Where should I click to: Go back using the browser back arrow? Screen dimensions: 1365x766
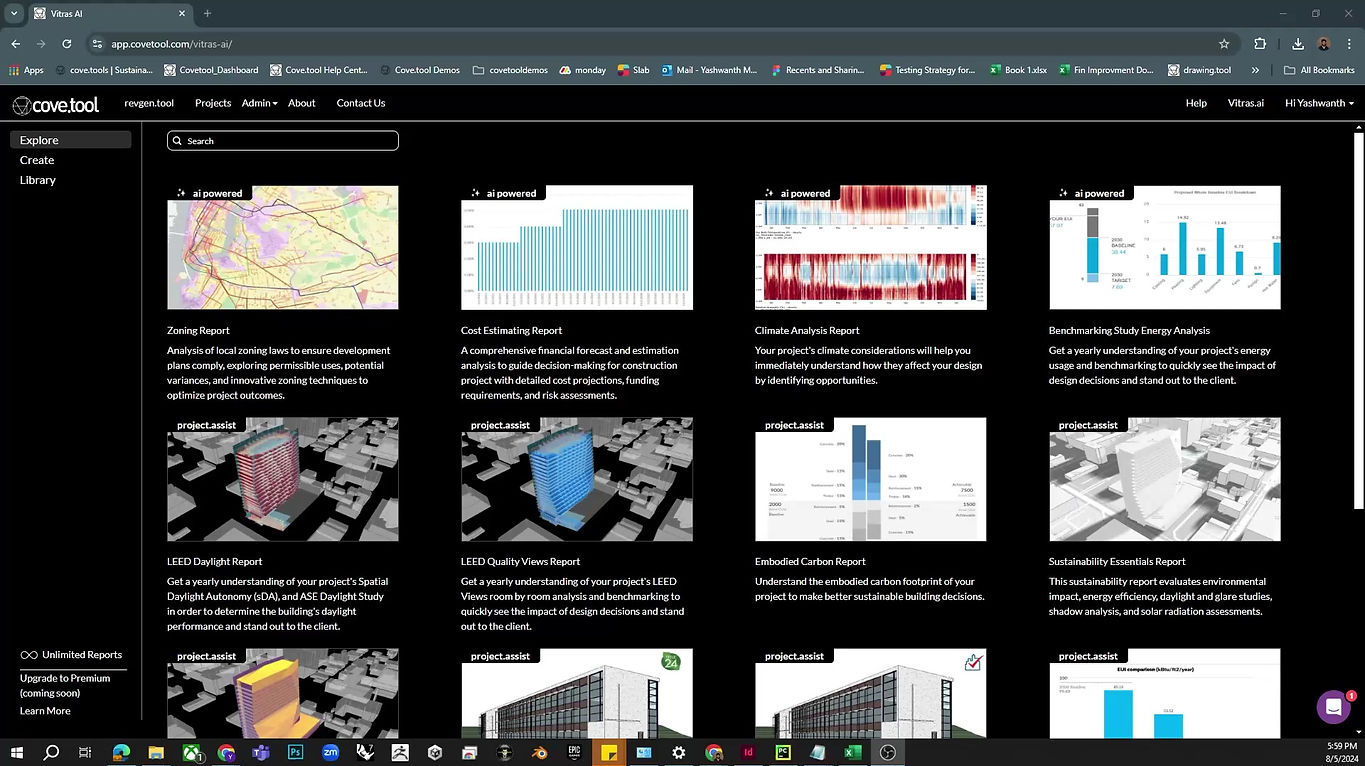pos(16,44)
